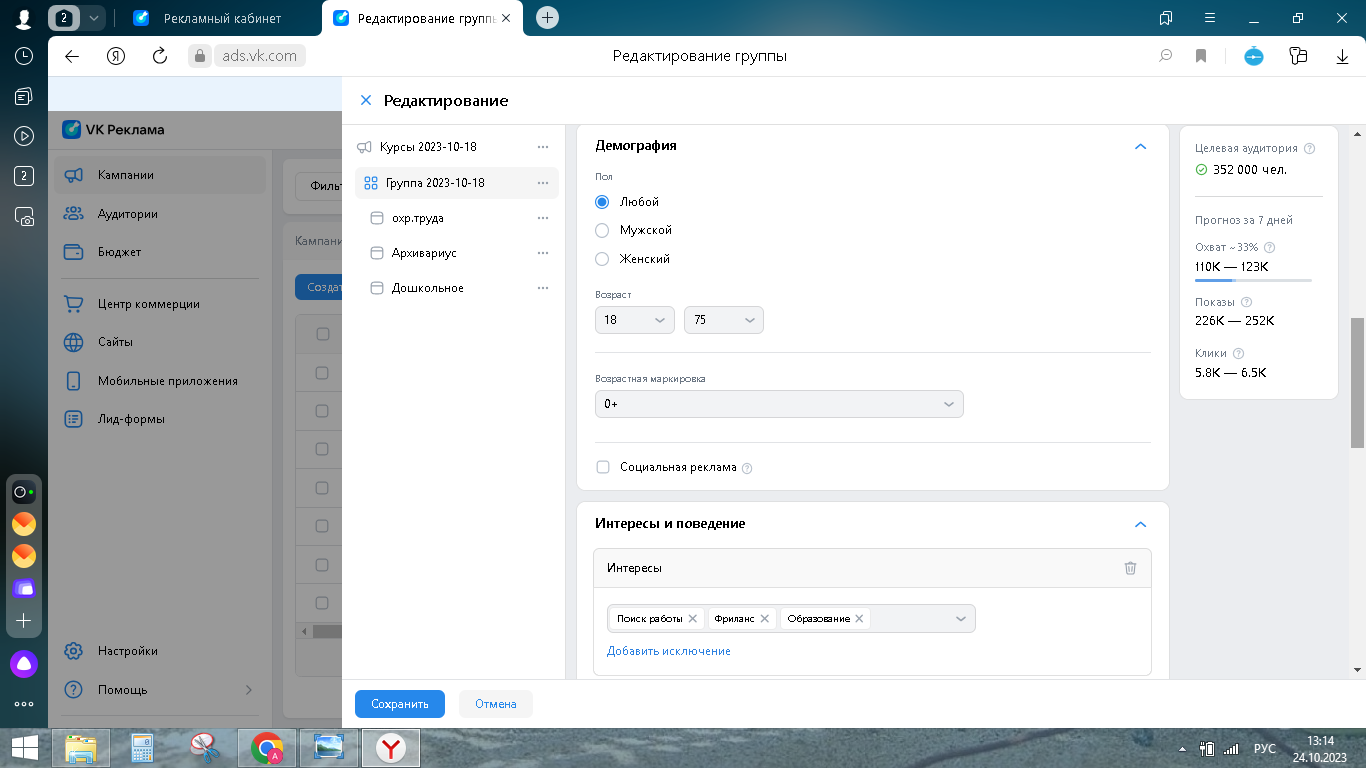Click help icon beside Социальная реклама
This screenshot has height=768, width=1366.
click(x=747, y=468)
